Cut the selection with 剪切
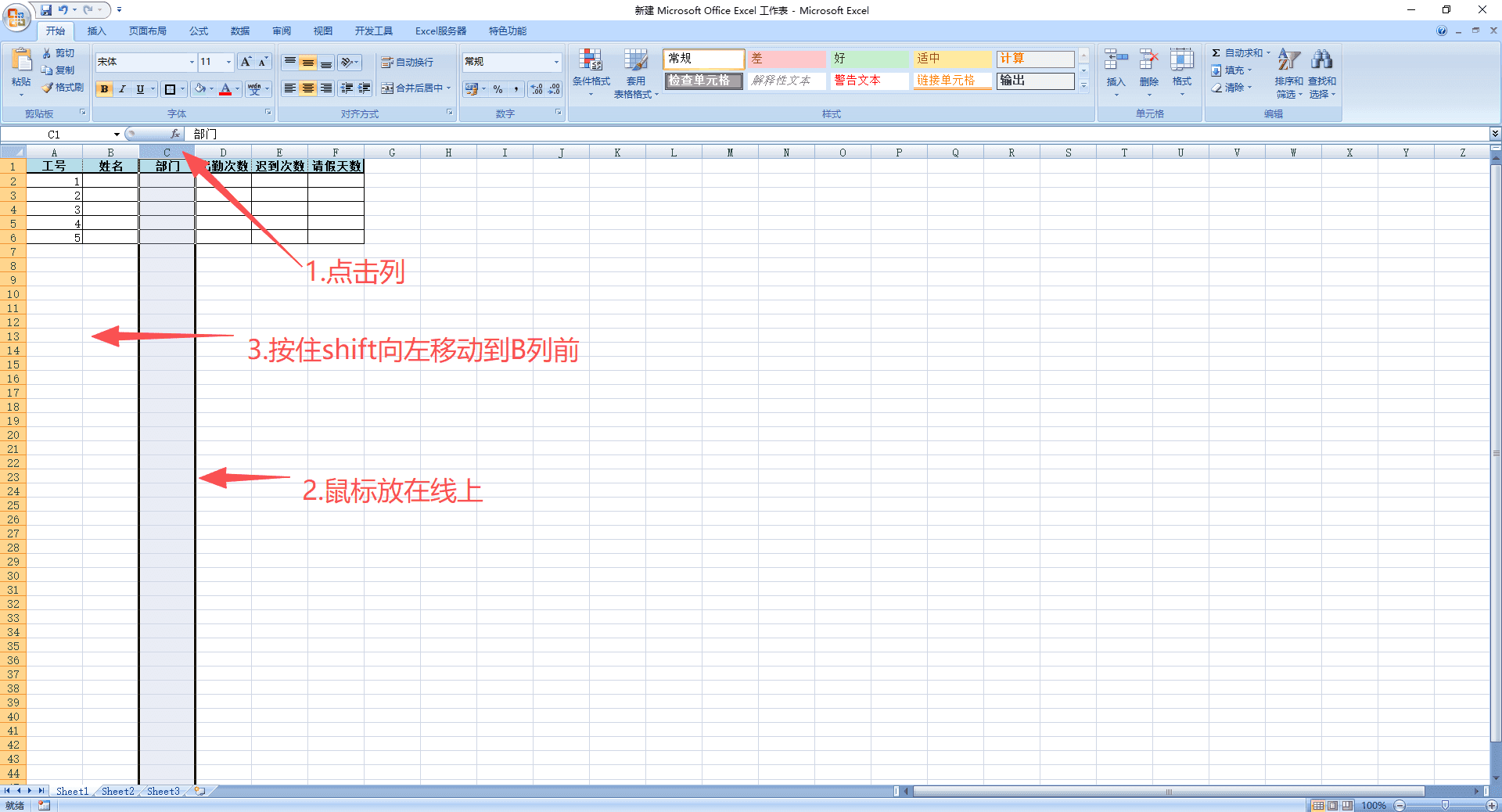 point(59,53)
